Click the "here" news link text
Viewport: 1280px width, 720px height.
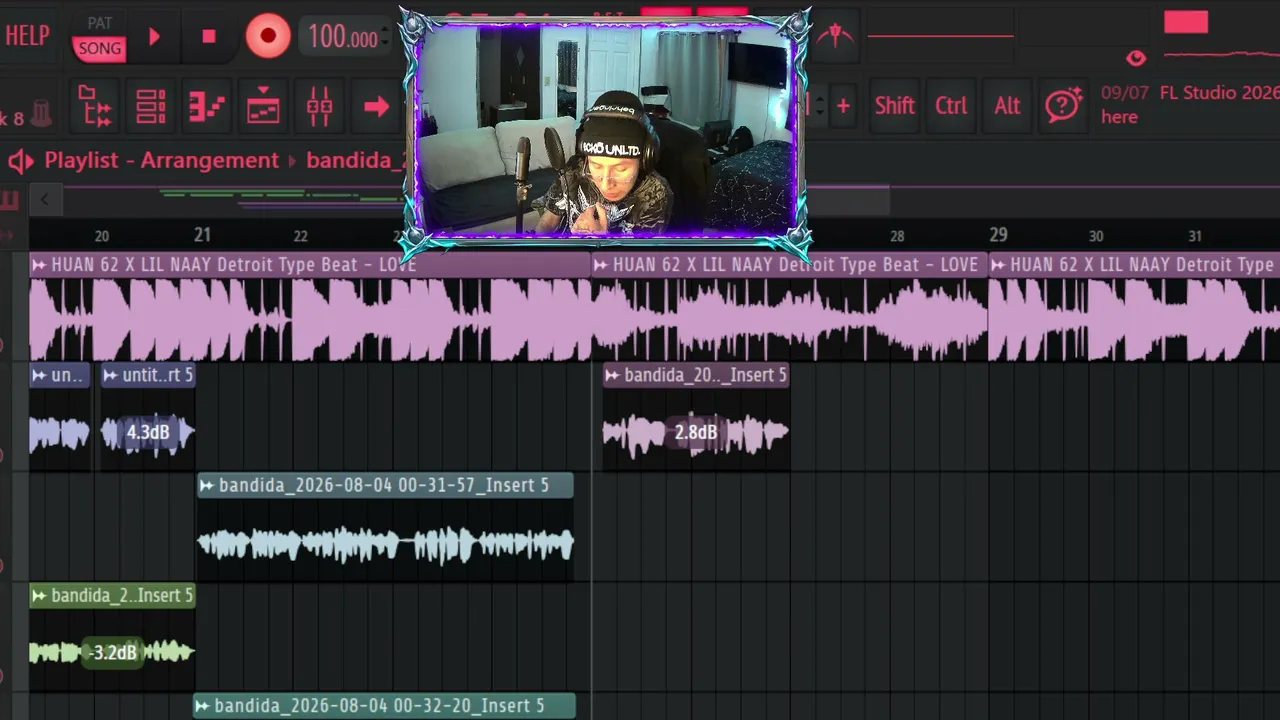(1119, 117)
